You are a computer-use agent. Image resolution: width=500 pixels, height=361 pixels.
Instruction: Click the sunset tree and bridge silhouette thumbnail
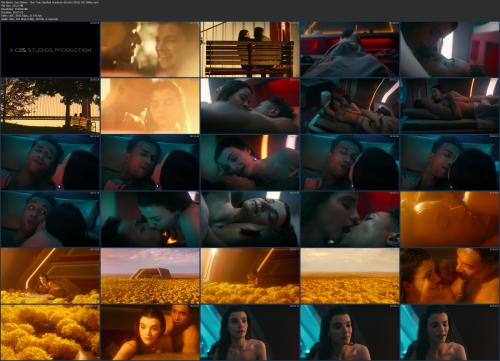click(x=50, y=106)
